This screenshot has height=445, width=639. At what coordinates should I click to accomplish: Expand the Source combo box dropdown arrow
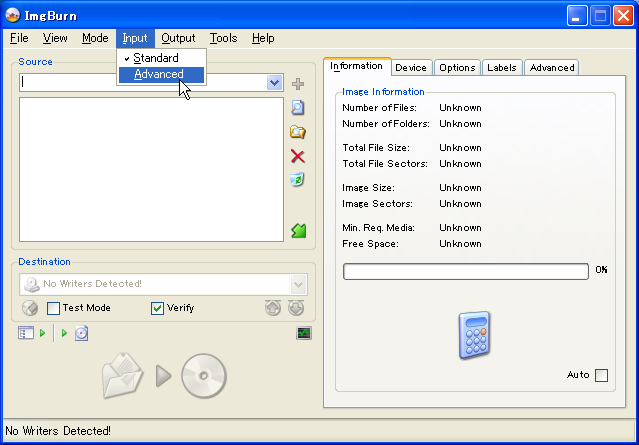[275, 83]
